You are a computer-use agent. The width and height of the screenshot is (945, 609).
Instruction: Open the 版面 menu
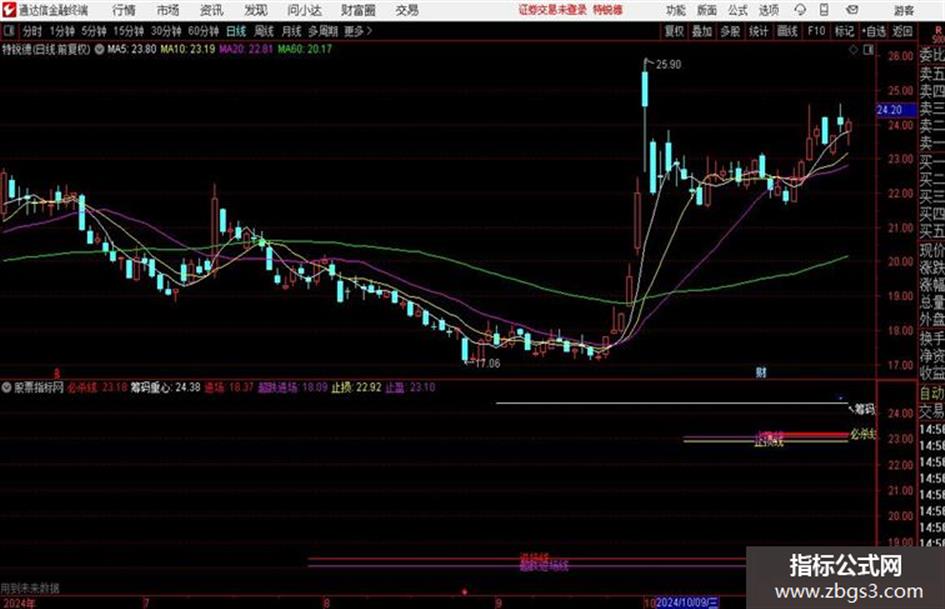[706, 10]
